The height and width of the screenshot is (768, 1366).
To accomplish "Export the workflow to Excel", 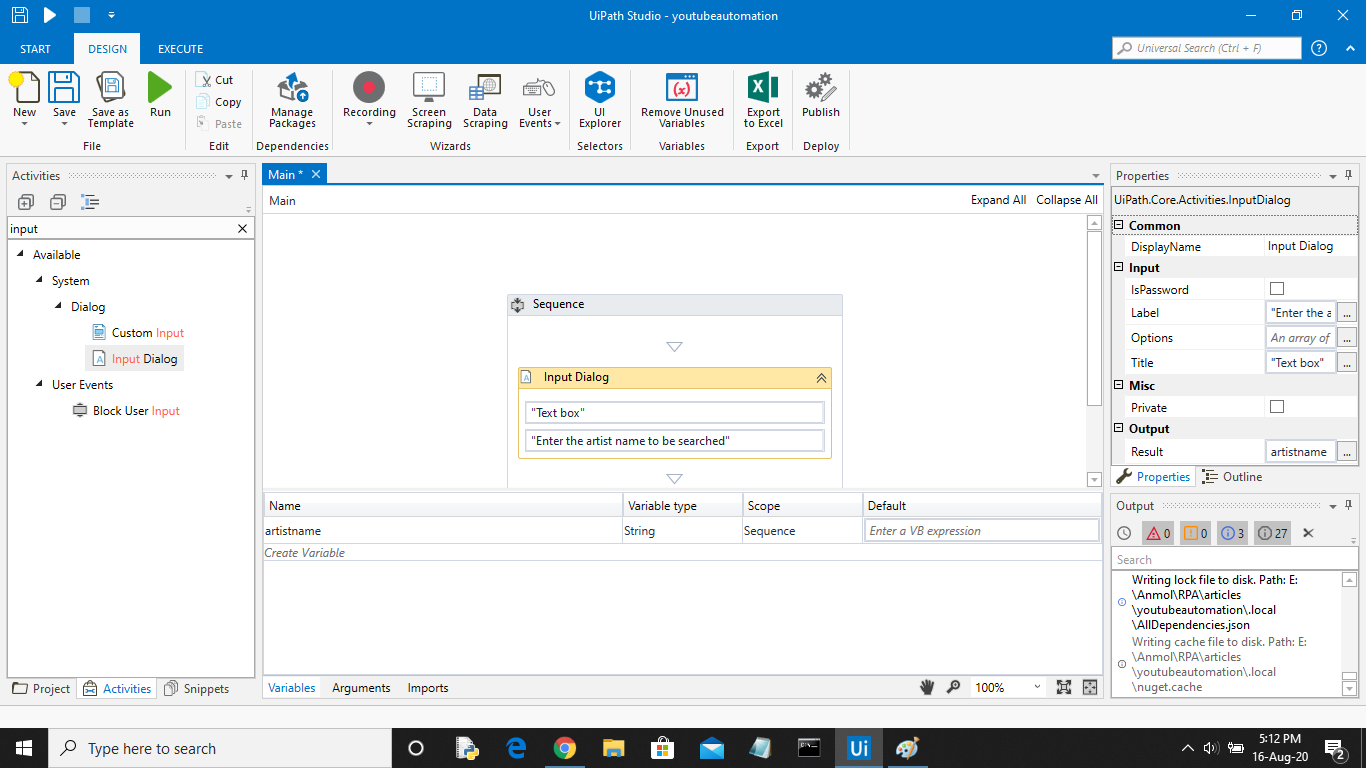I will pos(763,100).
